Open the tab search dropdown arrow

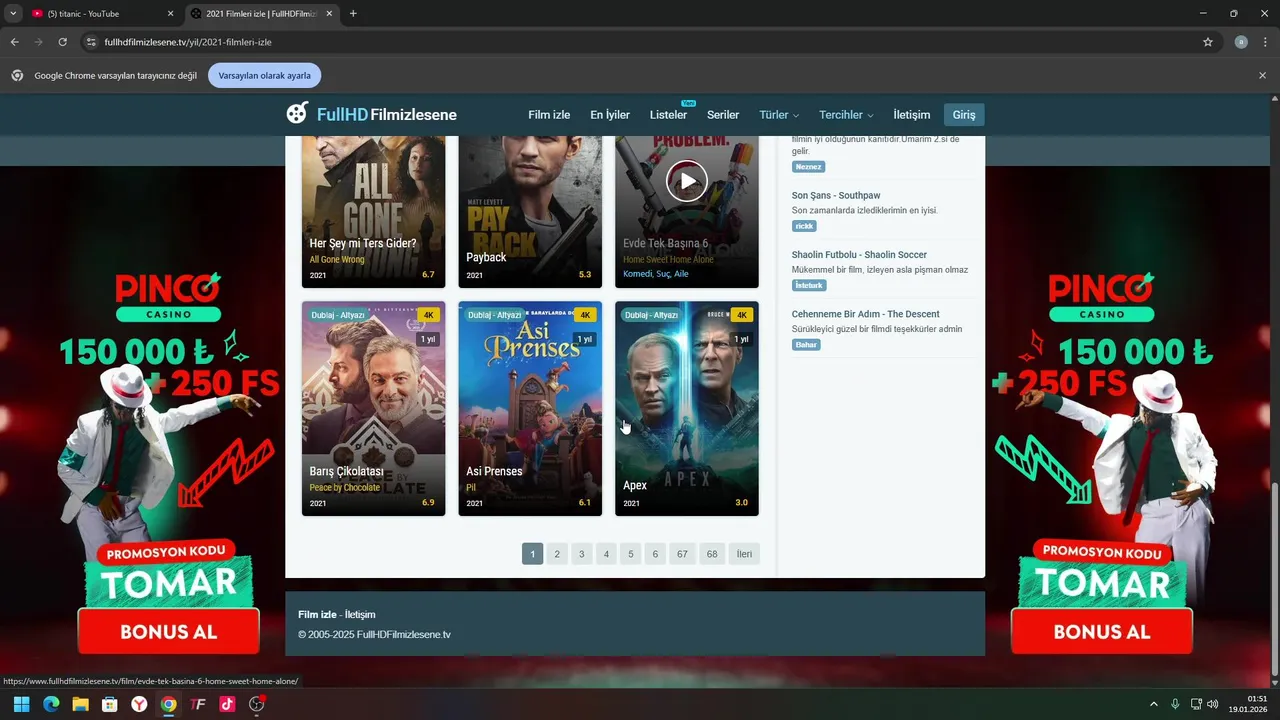(13, 14)
